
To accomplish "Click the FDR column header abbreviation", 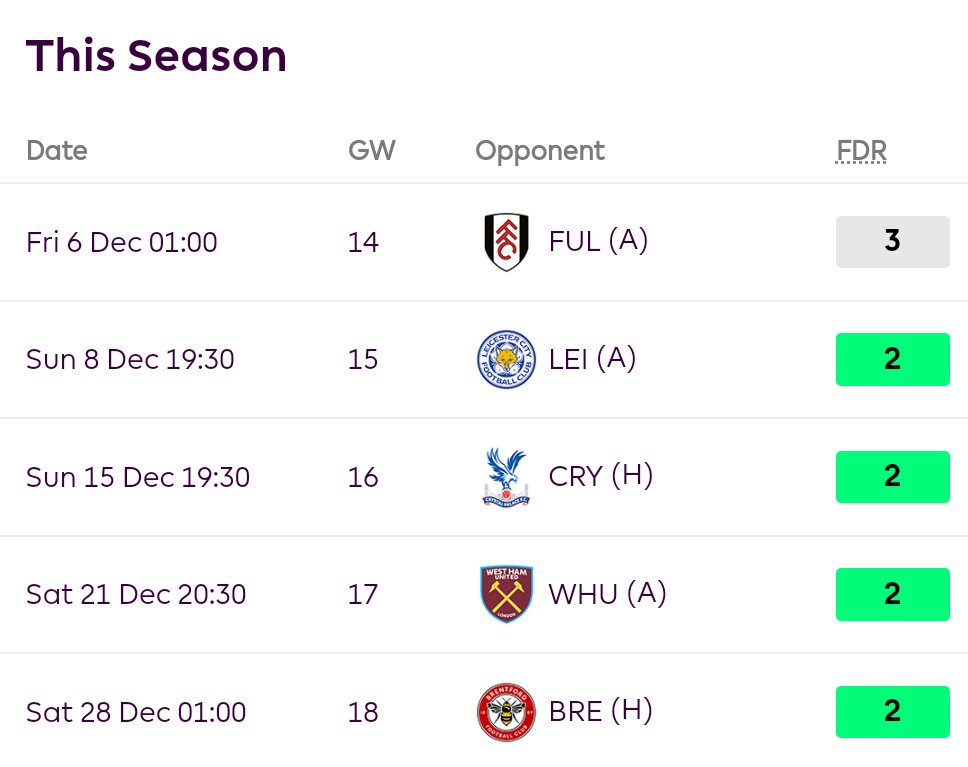I will (x=861, y=151).
